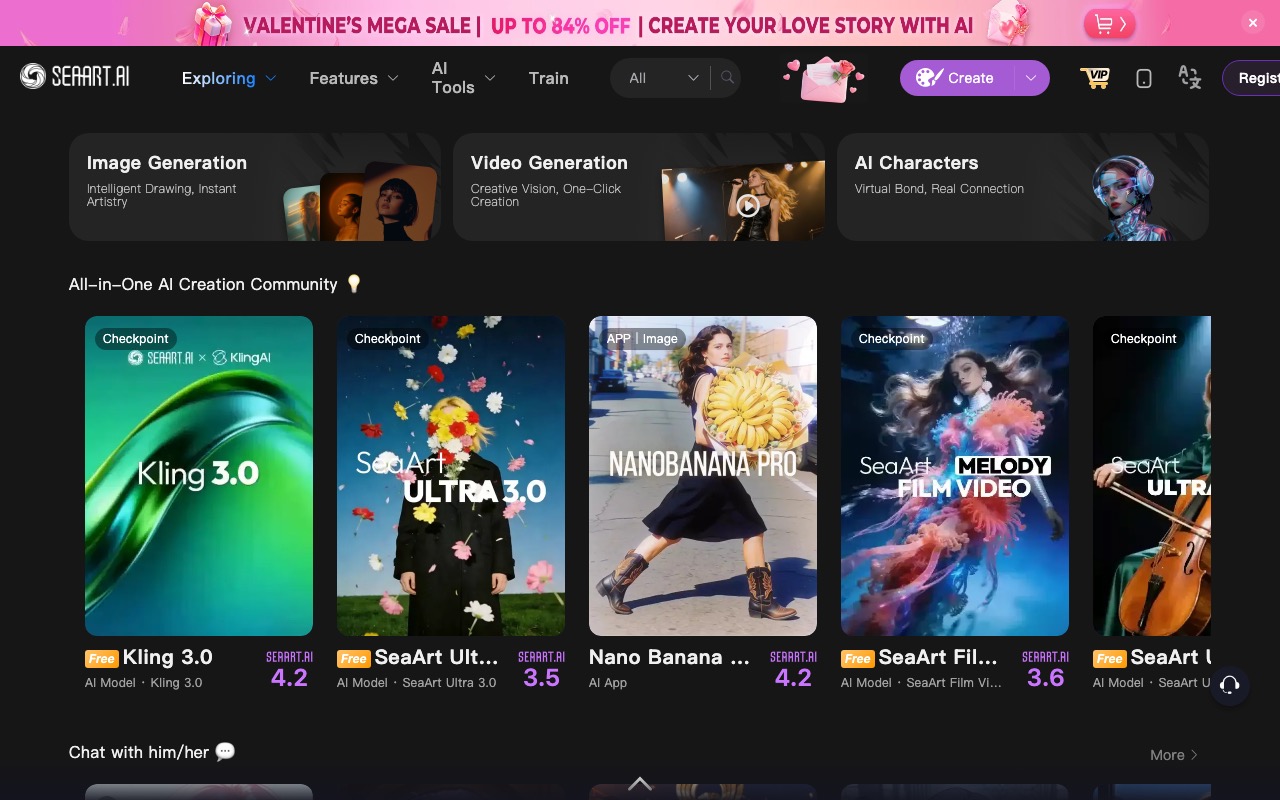Image resolution: width=1280 pixels, height=800 pixels.
Task: Expand the Features dropdown
Action: [x=353, y=78]
